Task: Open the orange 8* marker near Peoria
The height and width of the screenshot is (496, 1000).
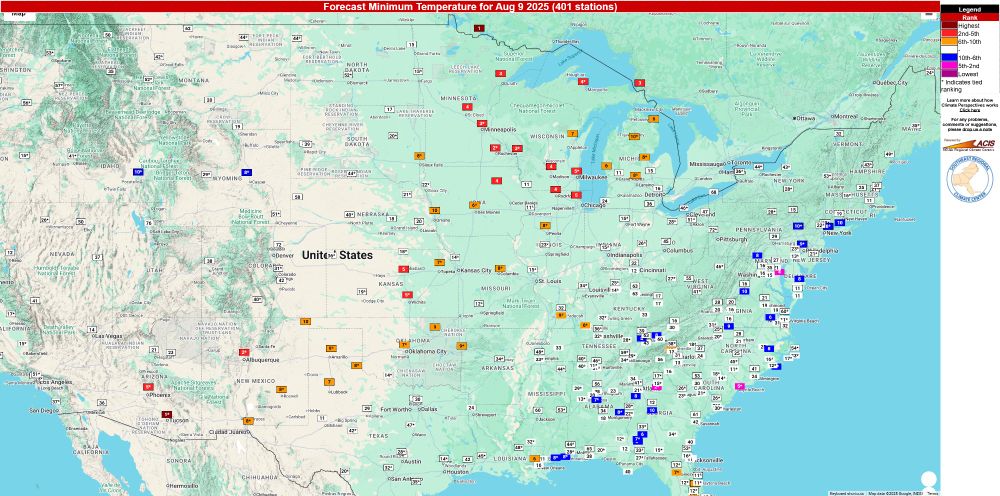Action: 545,226
